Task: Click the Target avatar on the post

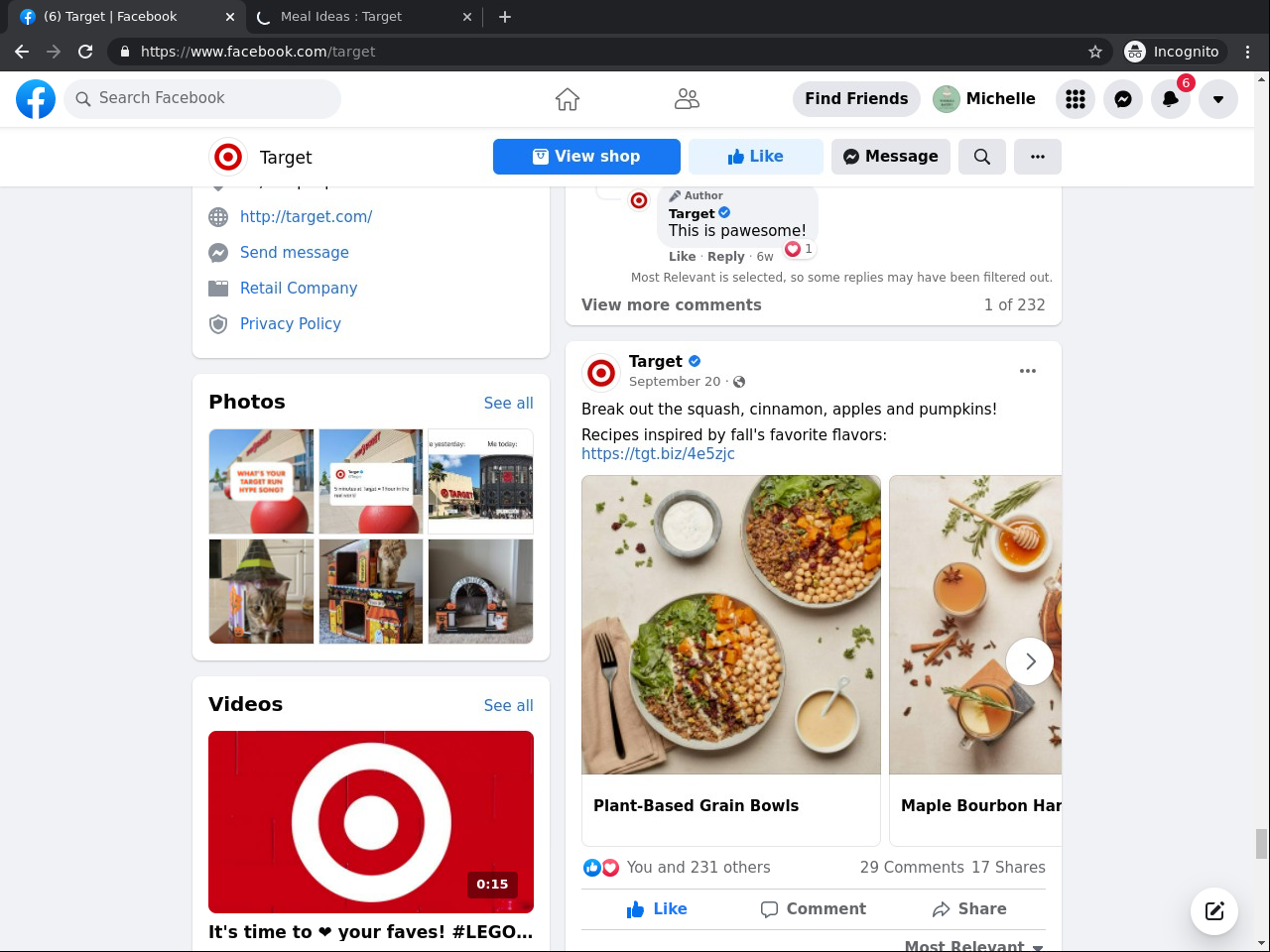Action: tap(601, 372)
